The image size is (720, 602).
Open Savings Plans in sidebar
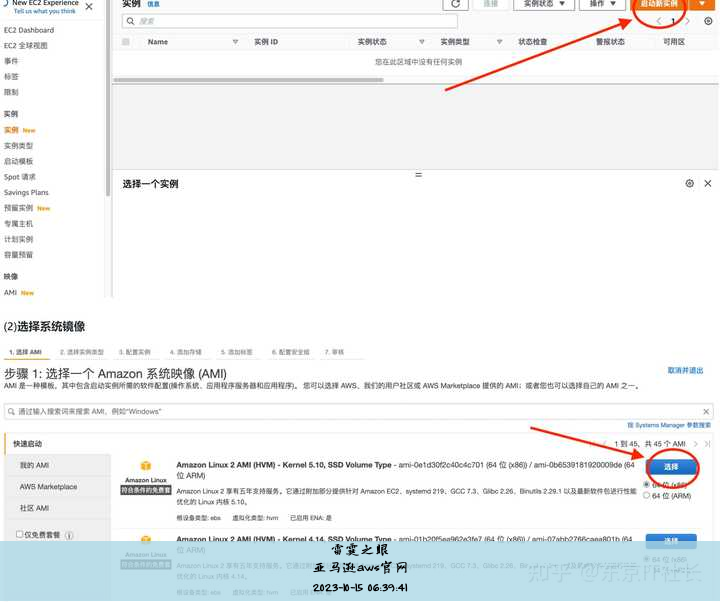point(26,193)
